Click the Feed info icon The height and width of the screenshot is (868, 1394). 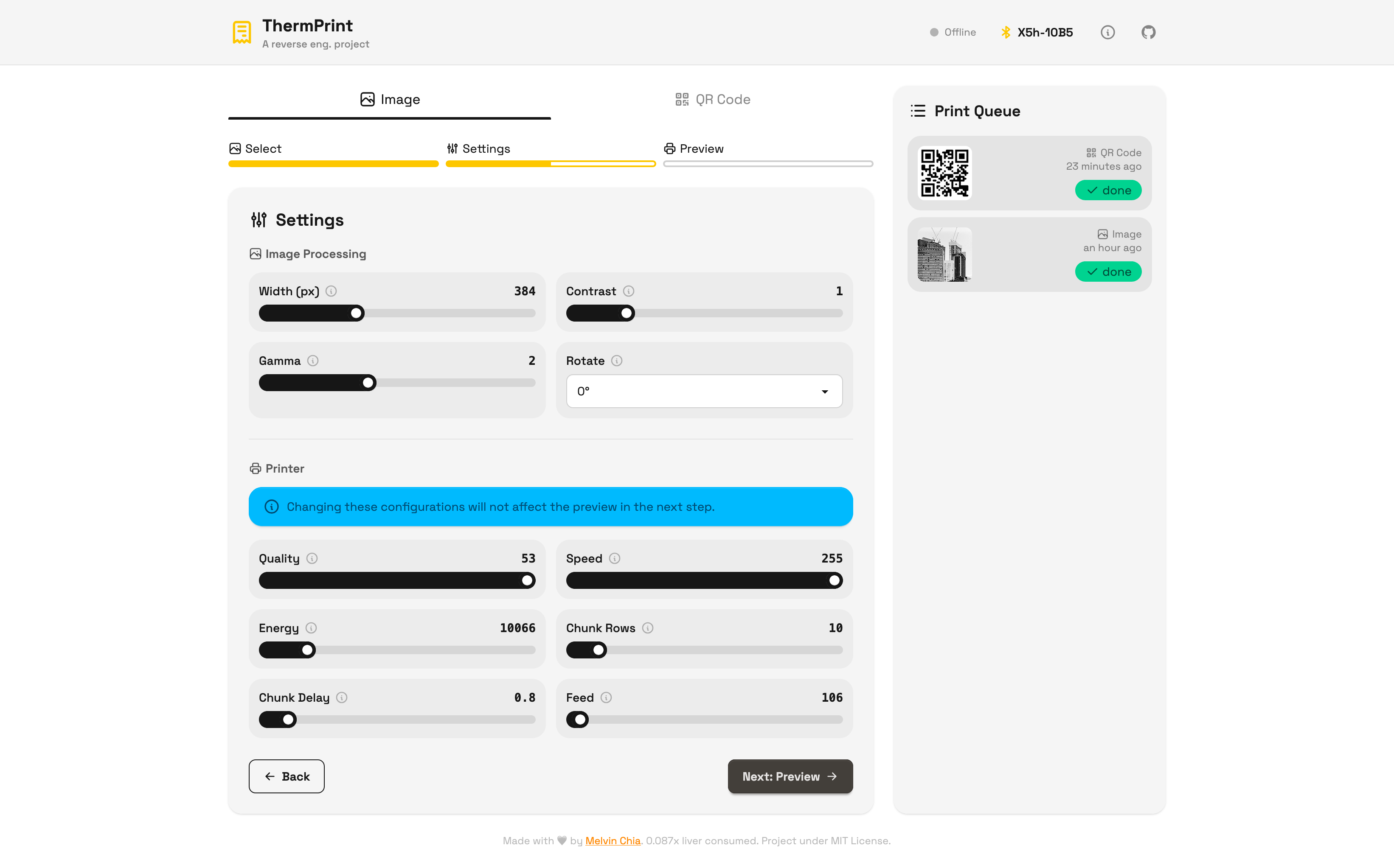607,697
